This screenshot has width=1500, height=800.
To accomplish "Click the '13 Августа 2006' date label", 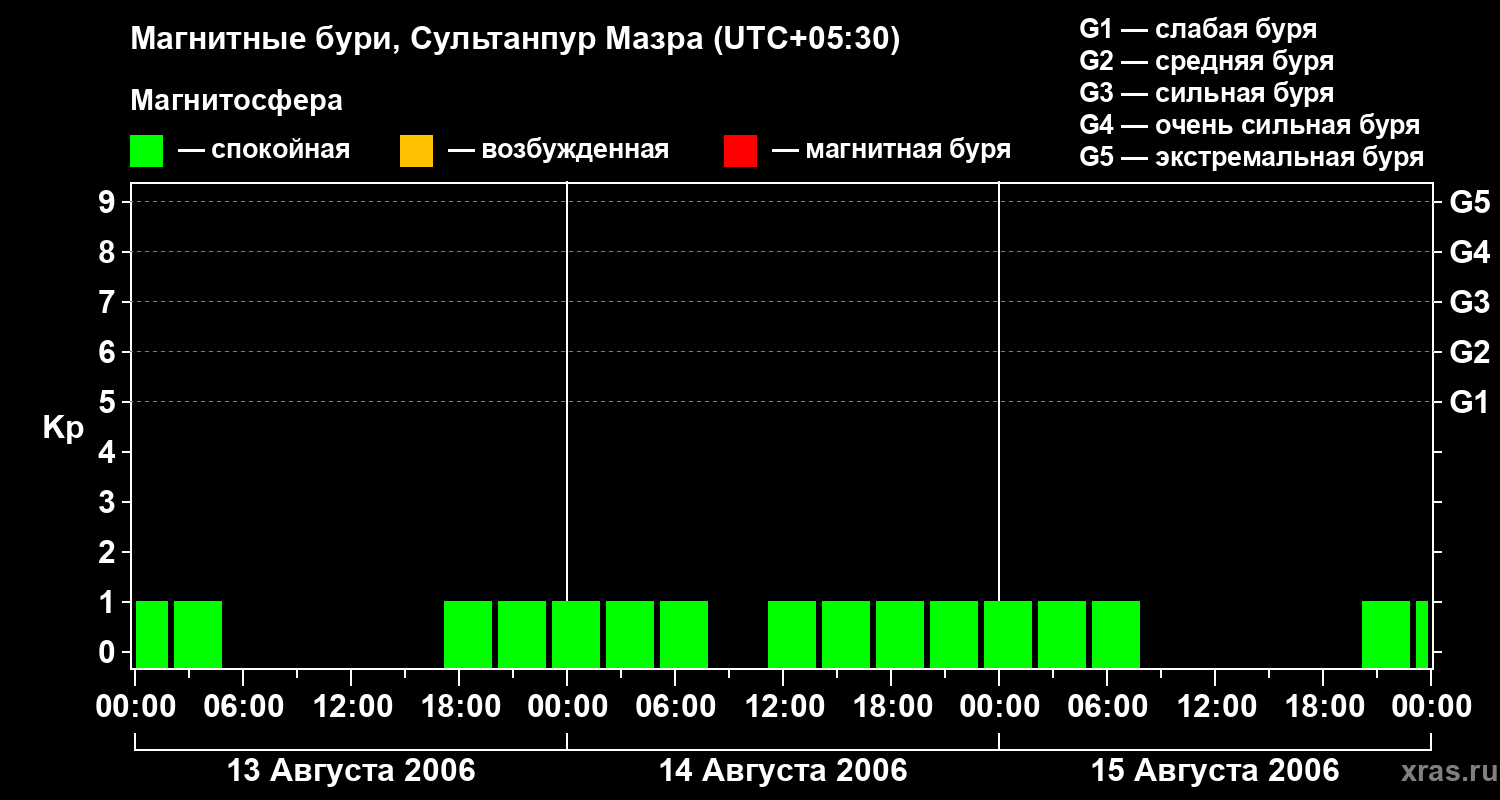I will (x=351, y=771).
